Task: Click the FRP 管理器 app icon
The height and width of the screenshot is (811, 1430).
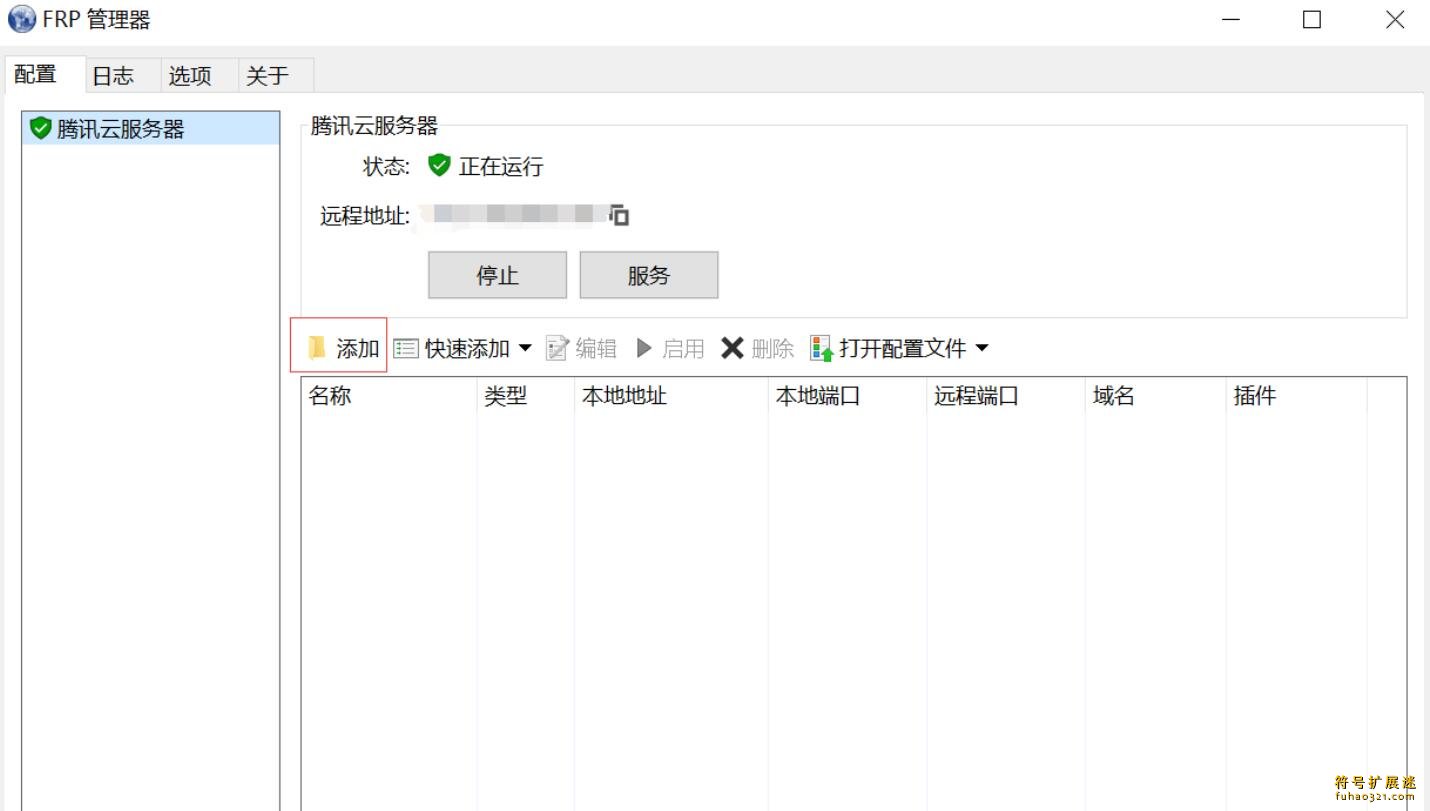Action: pos(21,19)
